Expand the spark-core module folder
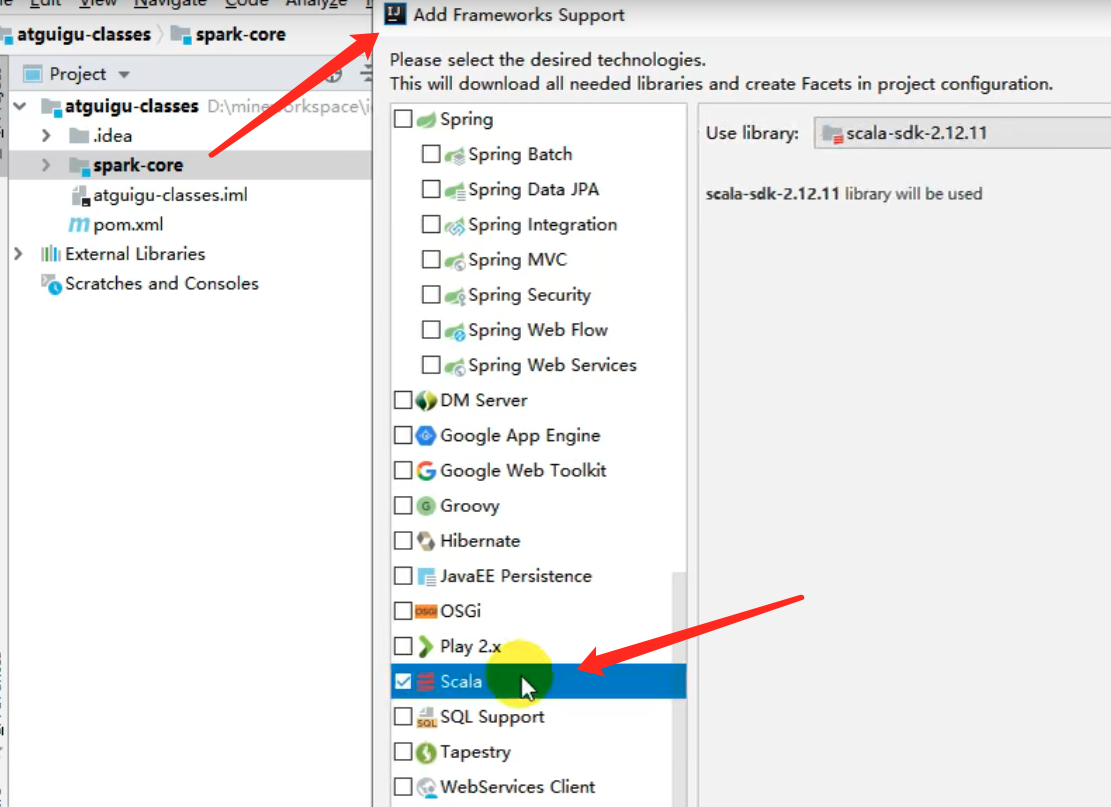 (x=46, y=165)
